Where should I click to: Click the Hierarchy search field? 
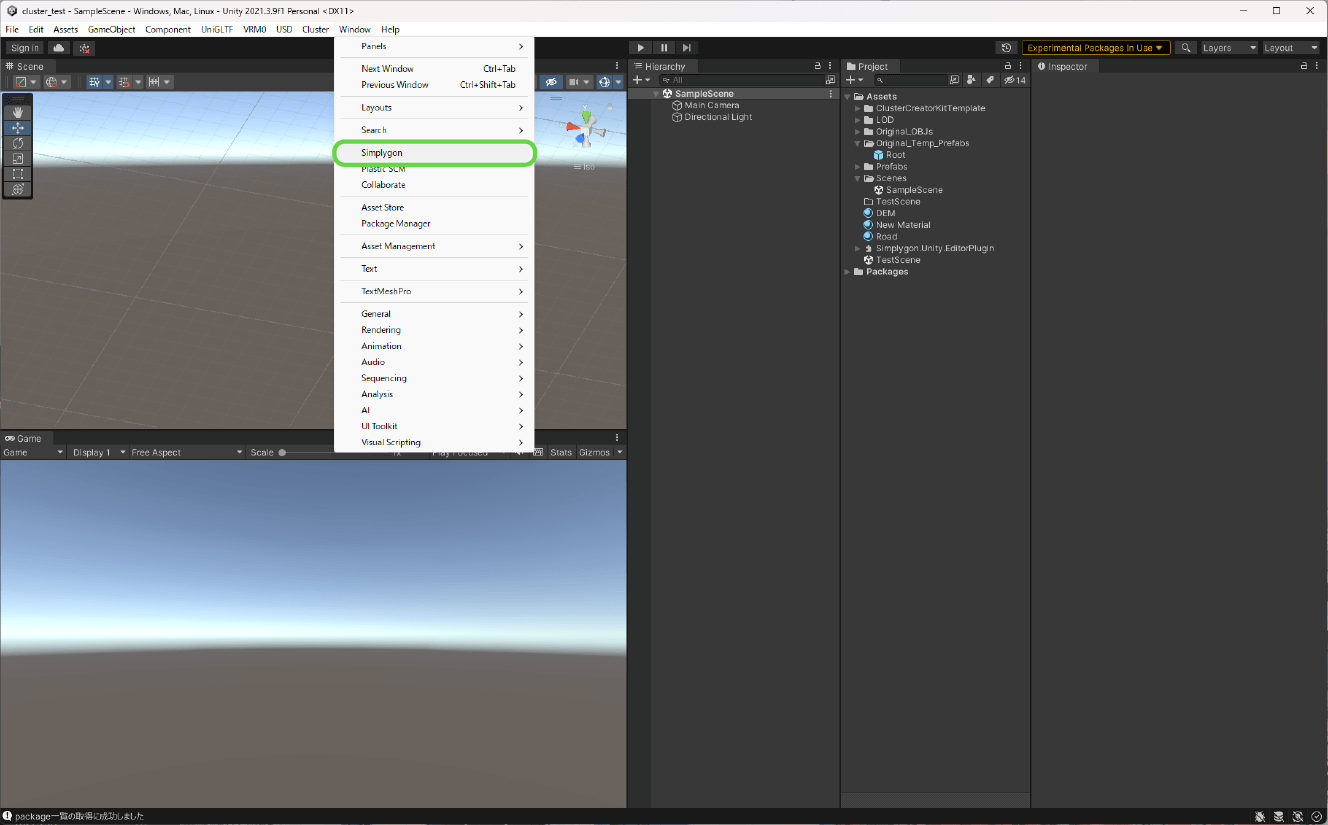[741, 80]
